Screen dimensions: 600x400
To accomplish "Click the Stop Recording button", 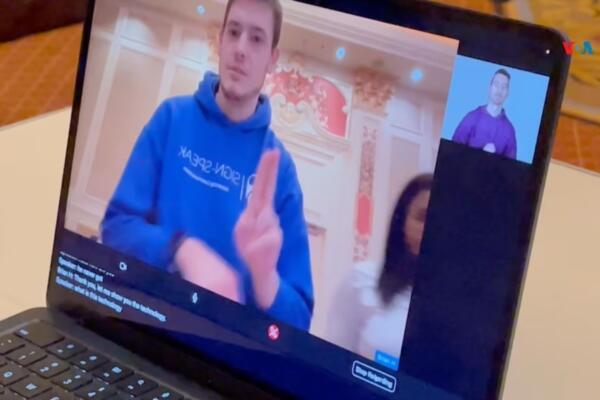I will click(x=373, y=376).
